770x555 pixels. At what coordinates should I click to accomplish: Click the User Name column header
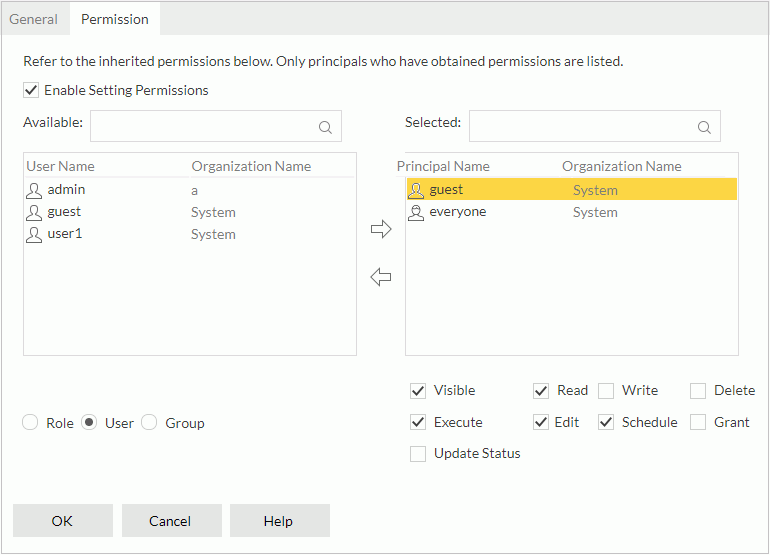[60, 166]
